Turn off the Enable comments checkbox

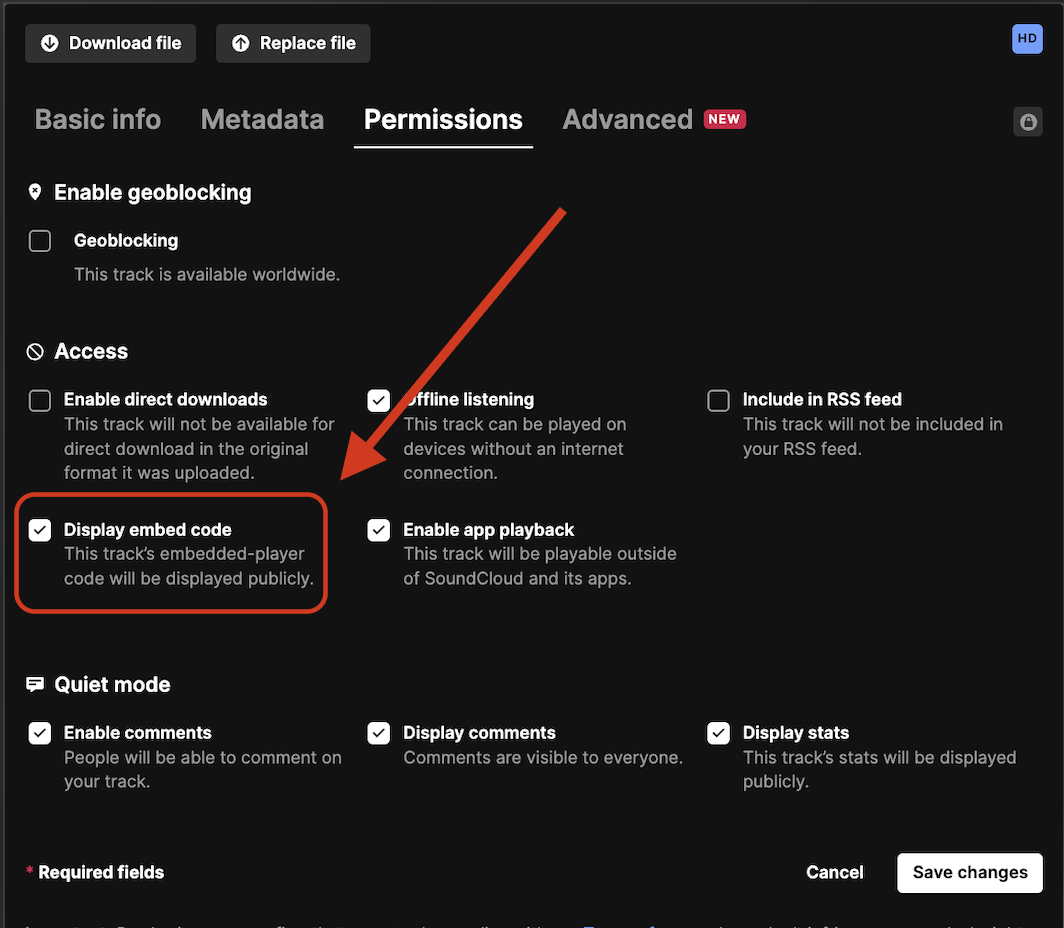point(40,733)
